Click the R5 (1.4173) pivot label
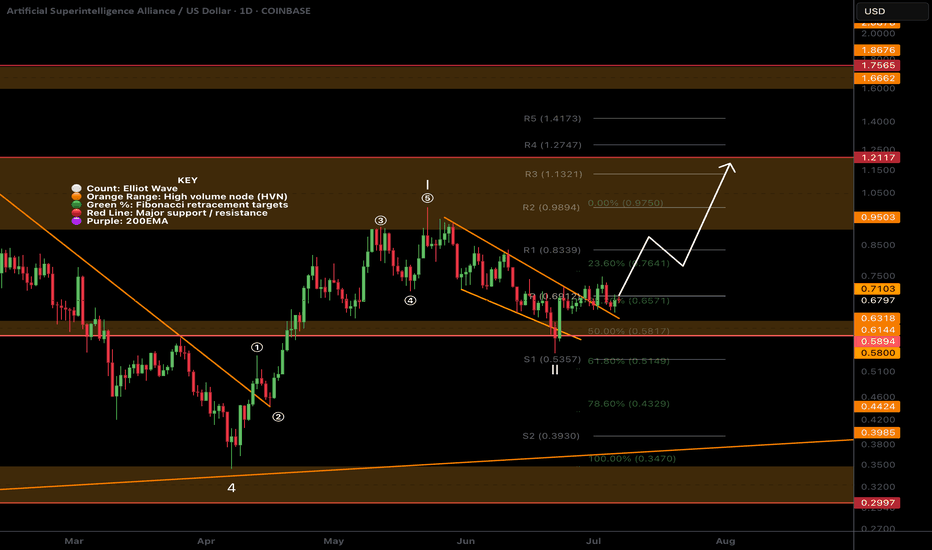 552,118
